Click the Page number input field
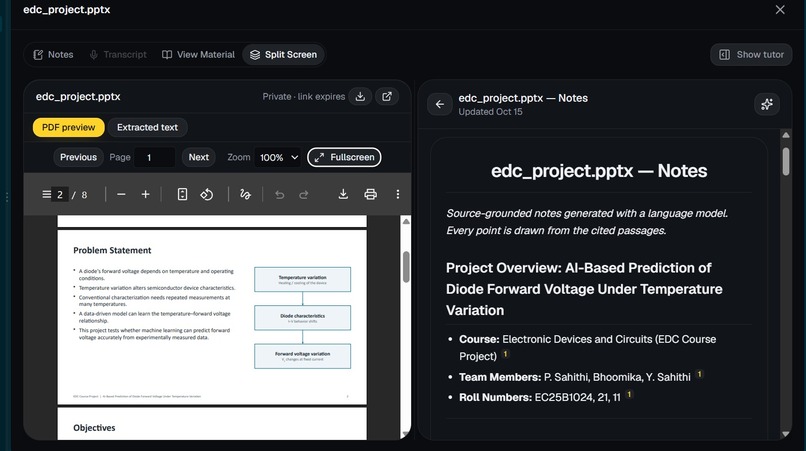The image size is (806, 451). tap(154, 157)
